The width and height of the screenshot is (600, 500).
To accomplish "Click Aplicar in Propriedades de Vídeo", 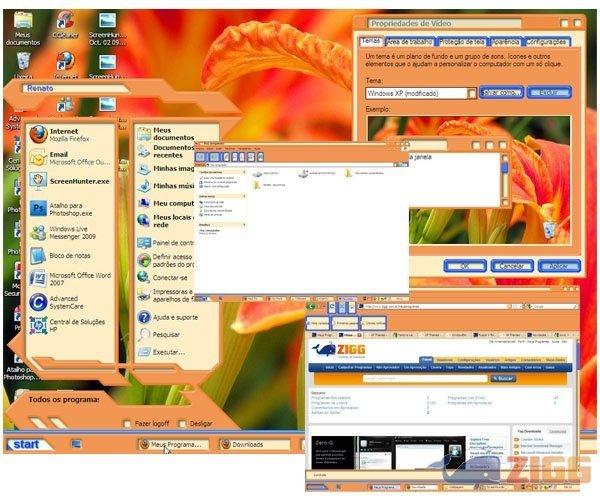I will [559, 265].
